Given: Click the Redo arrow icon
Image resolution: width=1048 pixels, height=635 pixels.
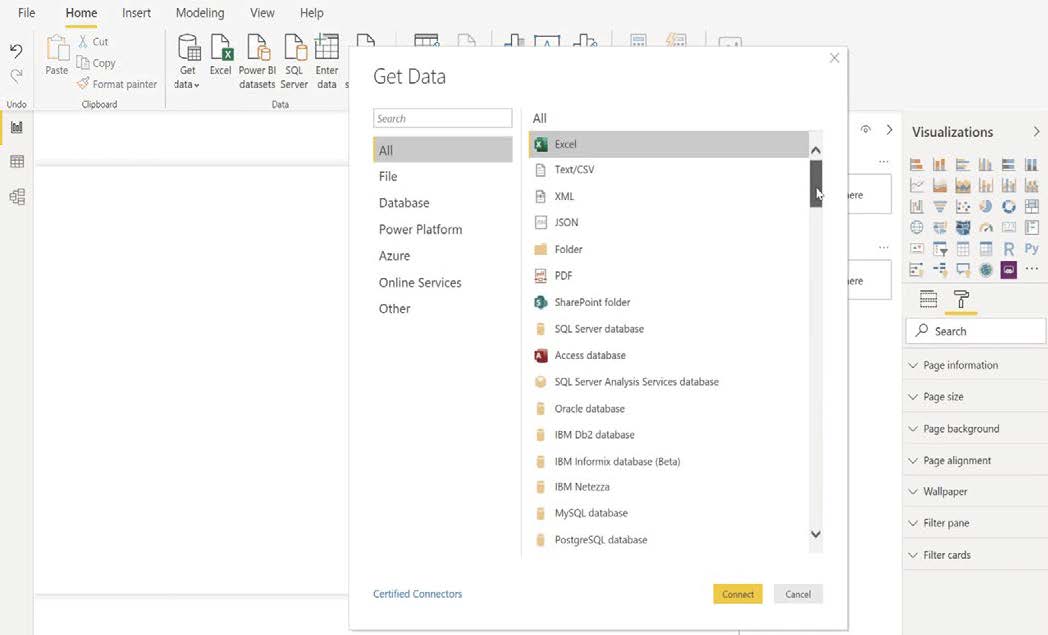Looking at the screenshot, I should (17, 76).
